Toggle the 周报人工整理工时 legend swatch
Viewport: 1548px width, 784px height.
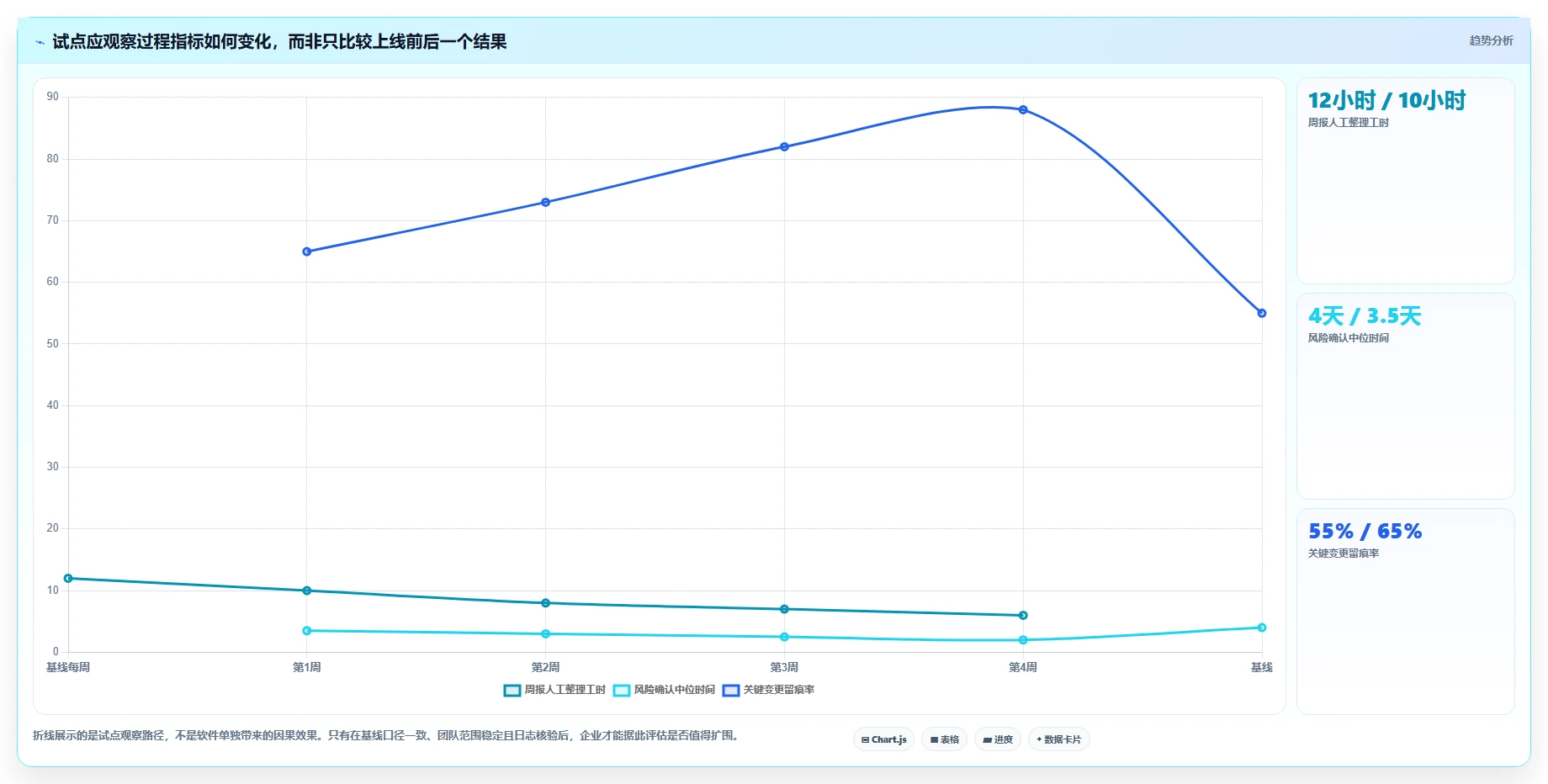[512, 691]
